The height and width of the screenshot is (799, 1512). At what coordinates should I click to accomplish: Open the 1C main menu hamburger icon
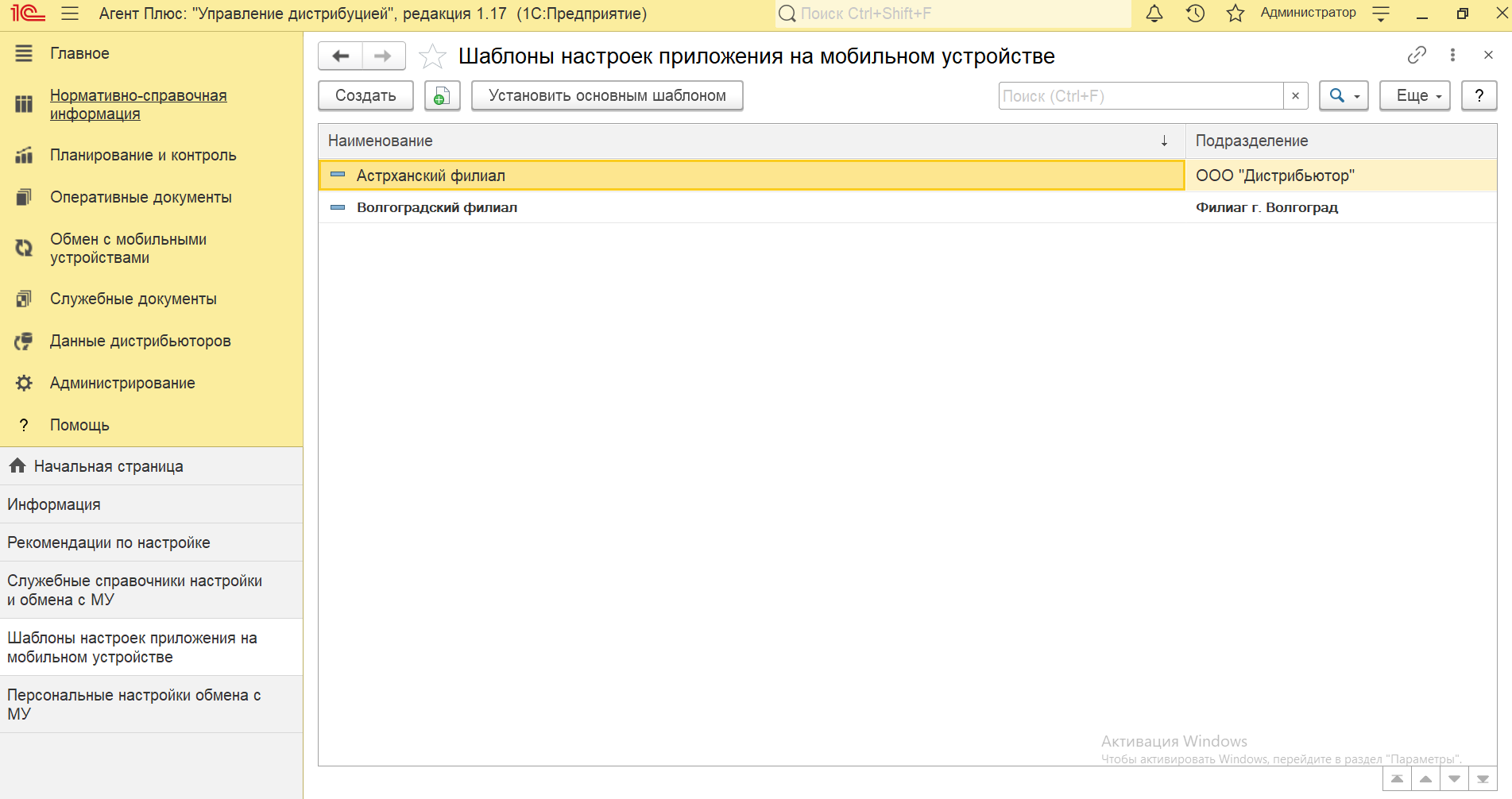[70, 14]
